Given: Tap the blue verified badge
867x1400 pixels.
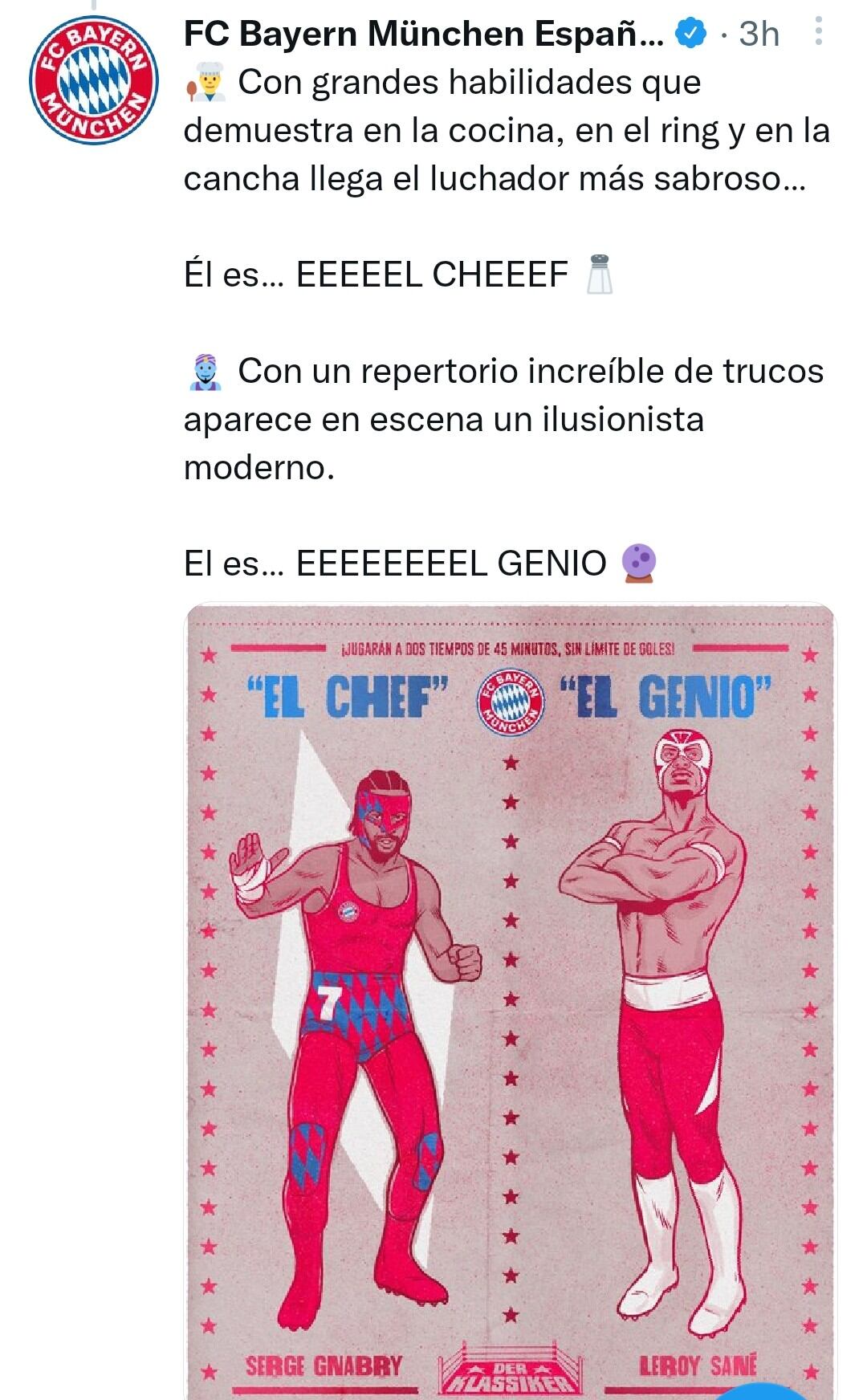Looking at the screenshot, I should coord(694,34).
